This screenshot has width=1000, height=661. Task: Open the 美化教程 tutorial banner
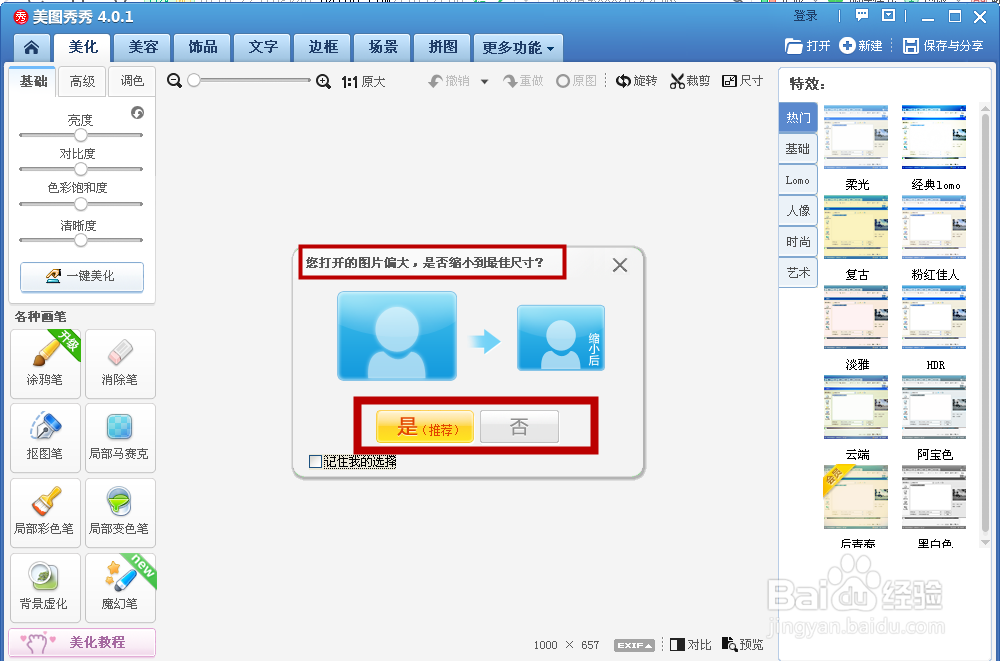click(82, 642)
